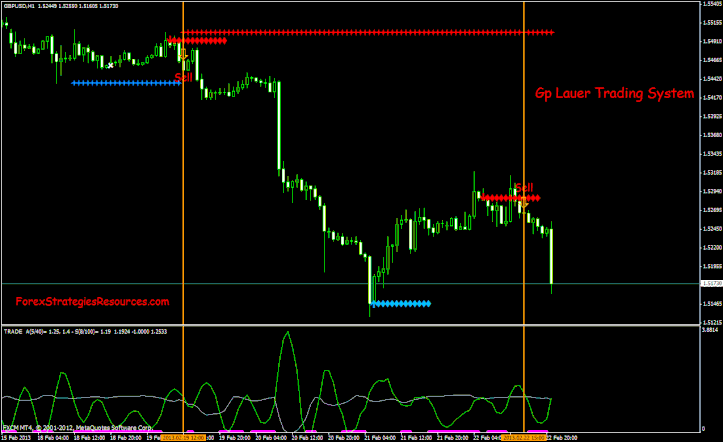
Task: Select the teal horizontal current price line
Action: [350, 283]
